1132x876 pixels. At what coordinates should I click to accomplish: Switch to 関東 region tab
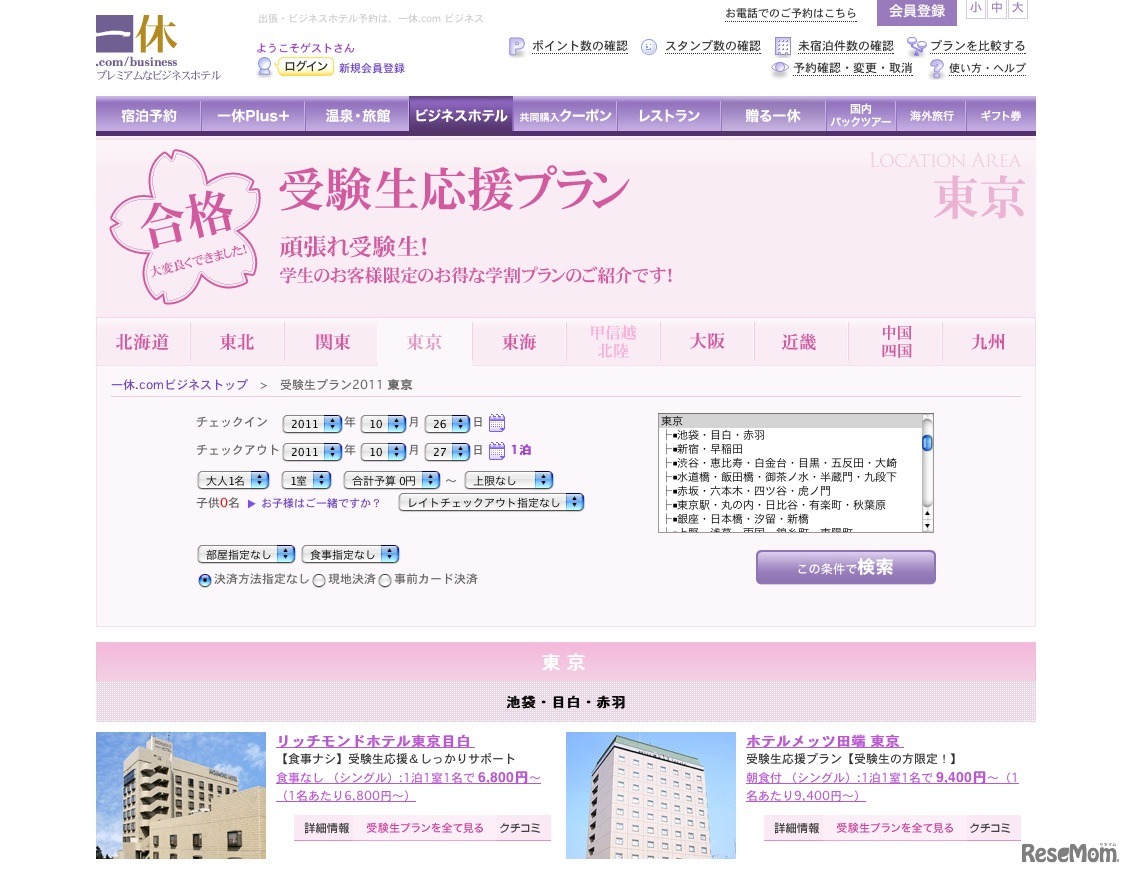331,342
